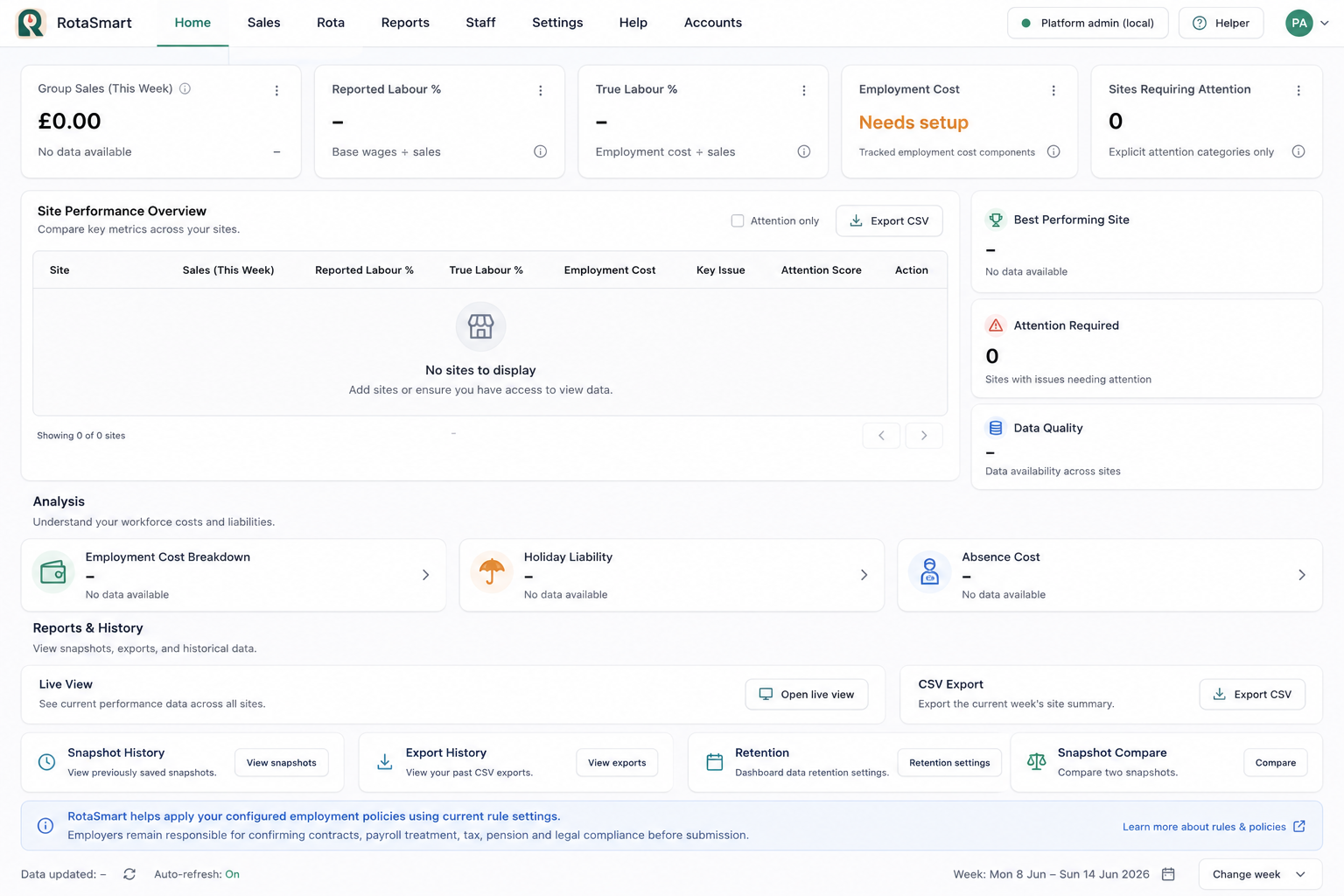Image resolution: width=1344 pixels, height=896 pixels.
Task: Open the Settings tab
Action: 557,23
